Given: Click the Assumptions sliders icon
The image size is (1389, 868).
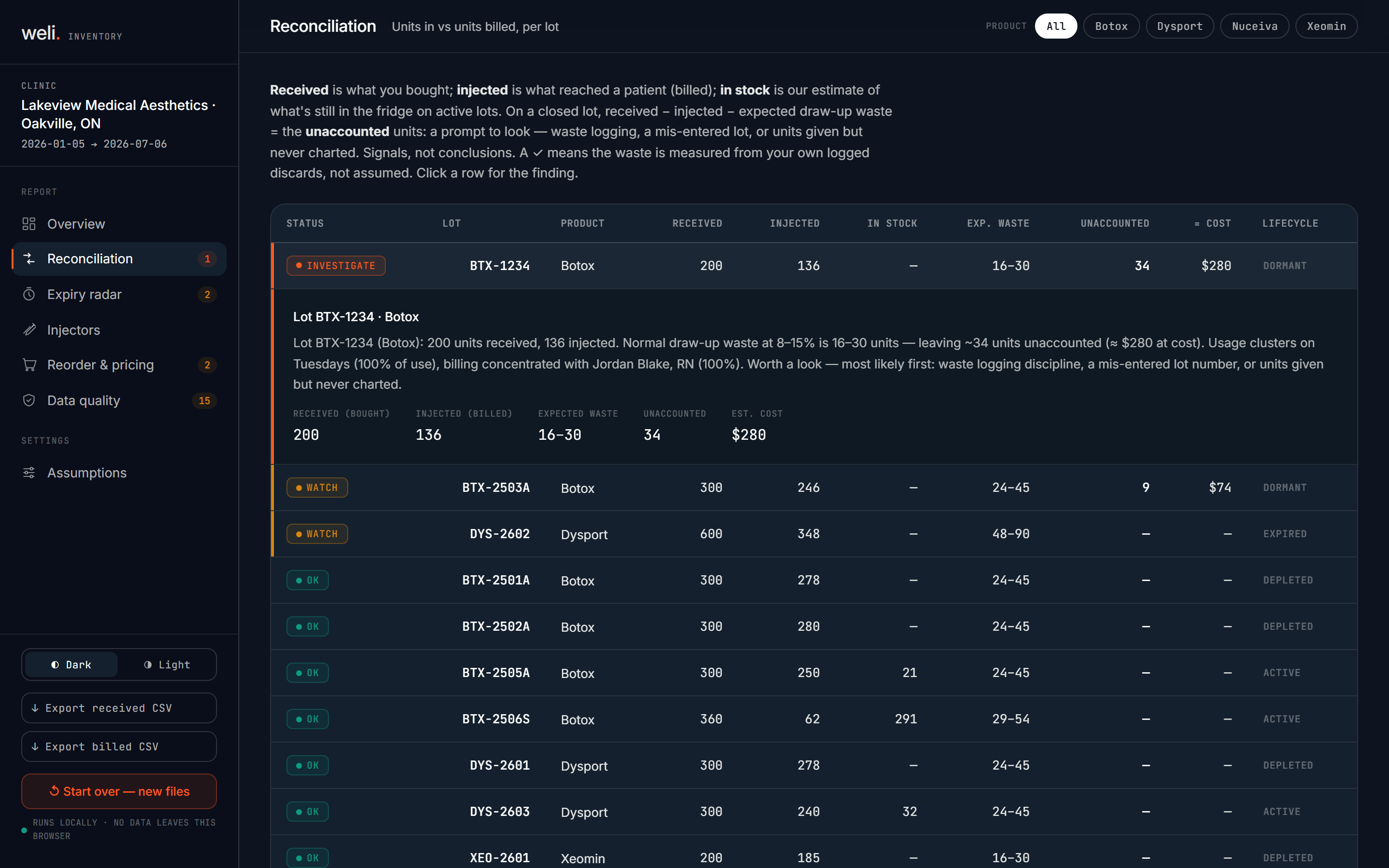Looking at the screenshot, I should tap(29, 473).
